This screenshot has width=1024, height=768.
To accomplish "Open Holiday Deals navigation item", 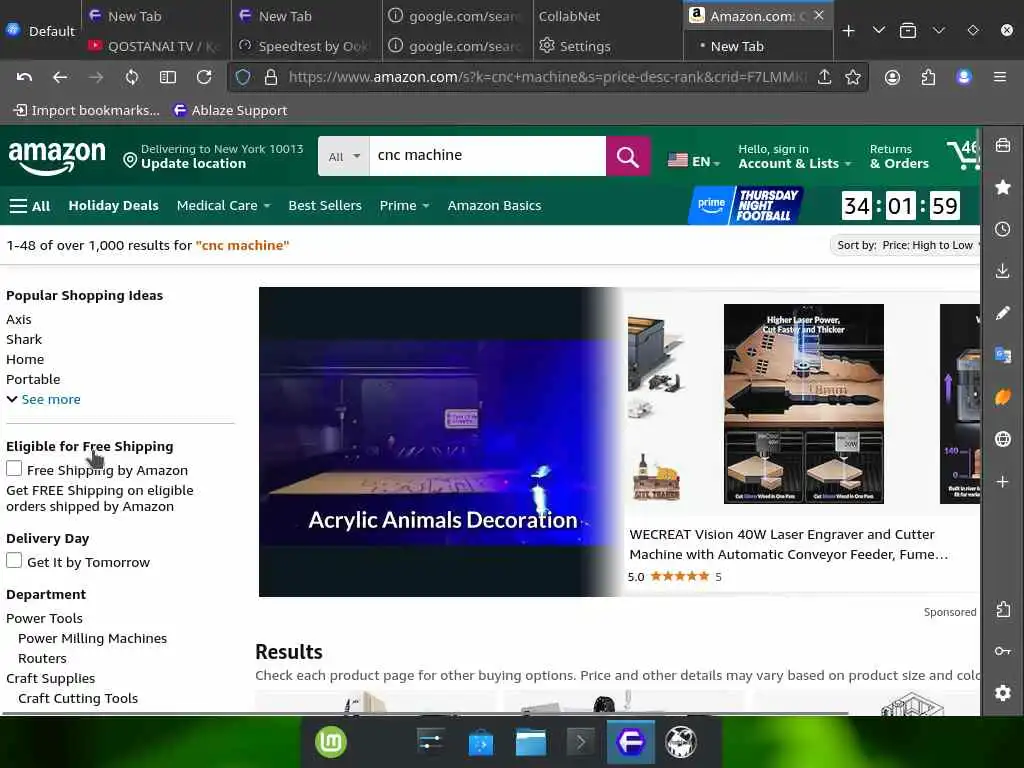I will [x=114, y=206].
